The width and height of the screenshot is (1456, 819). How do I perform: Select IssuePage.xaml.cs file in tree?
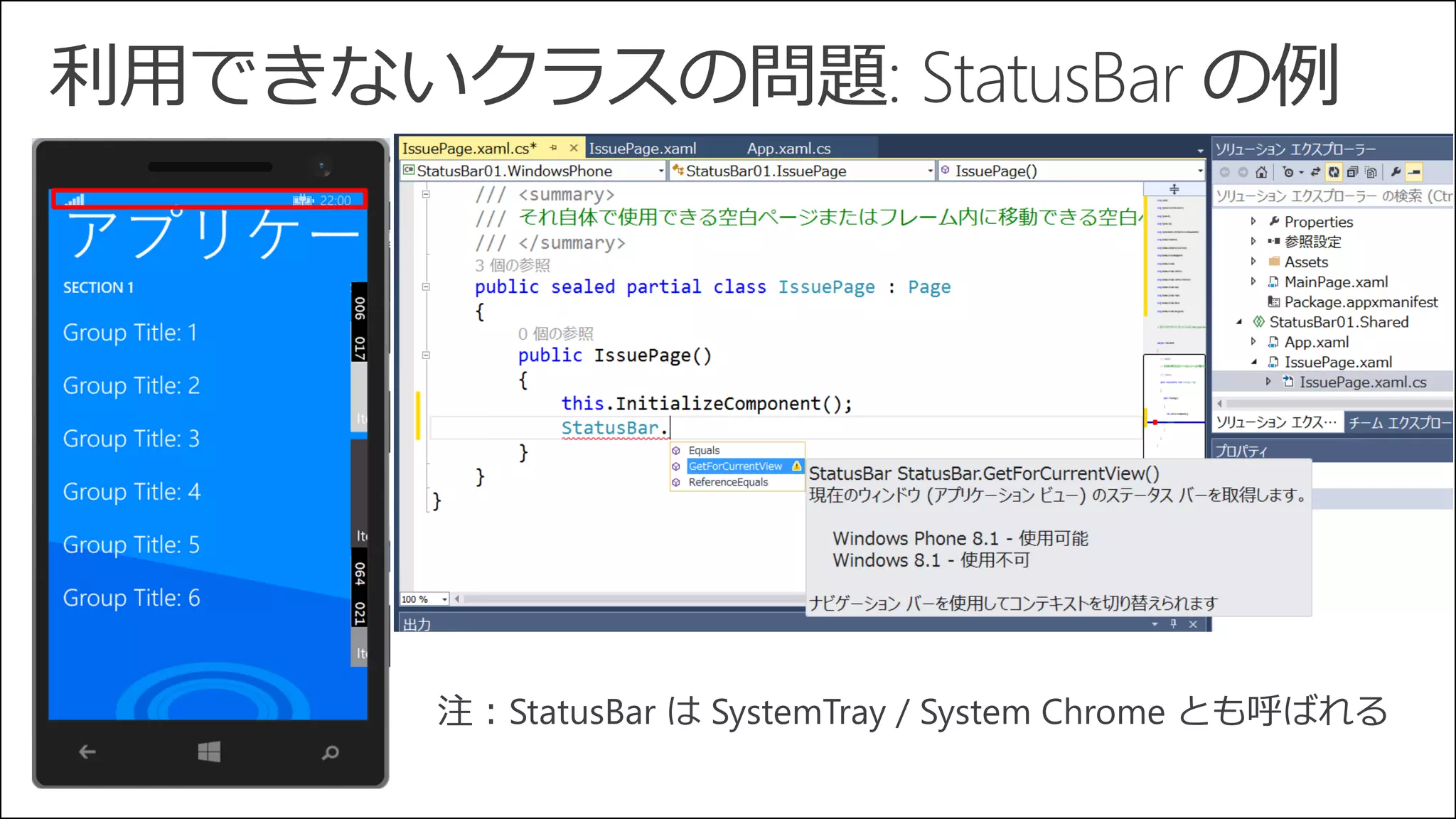[x=1363, y=382]
